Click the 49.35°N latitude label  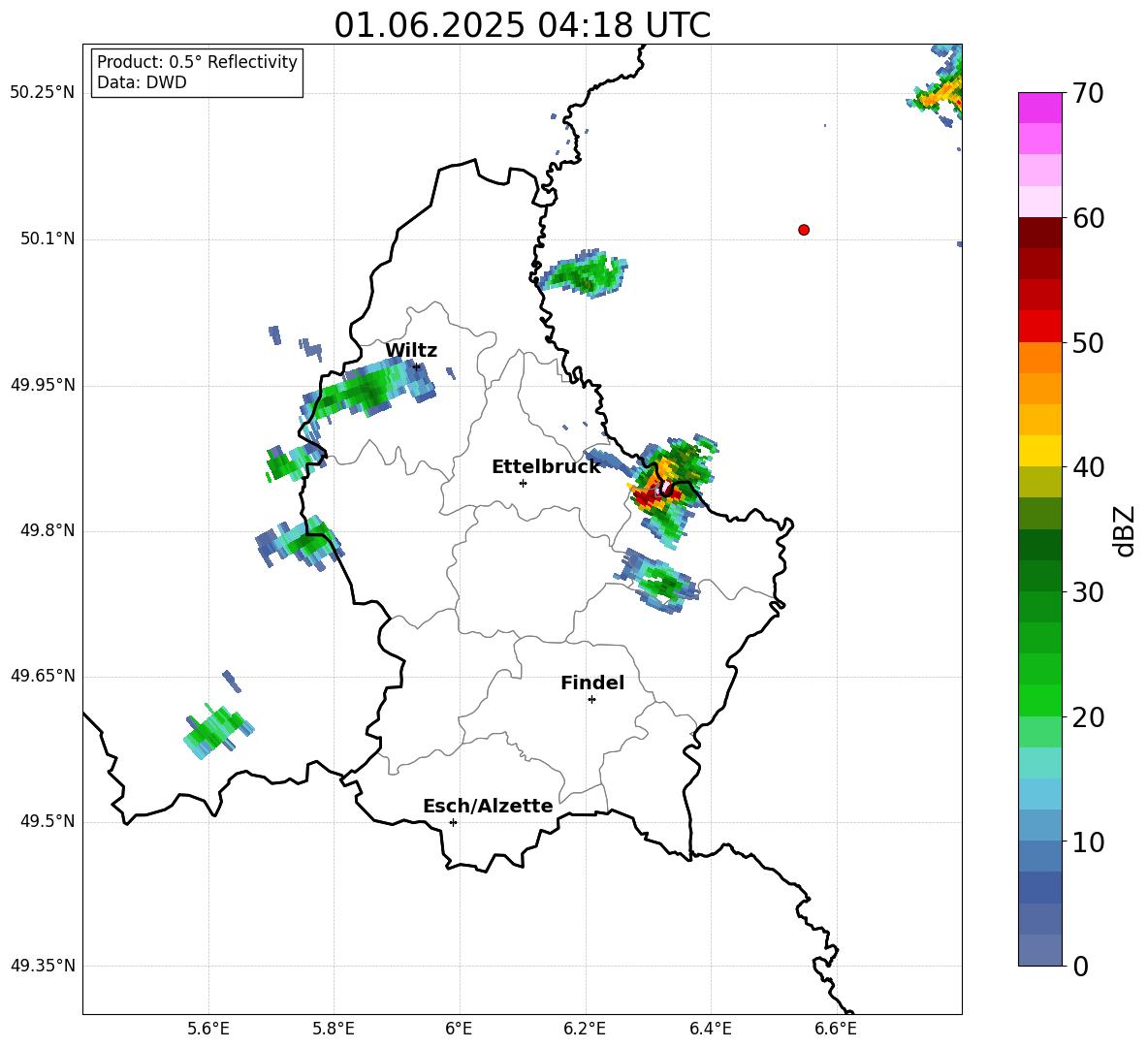point(43,966)
